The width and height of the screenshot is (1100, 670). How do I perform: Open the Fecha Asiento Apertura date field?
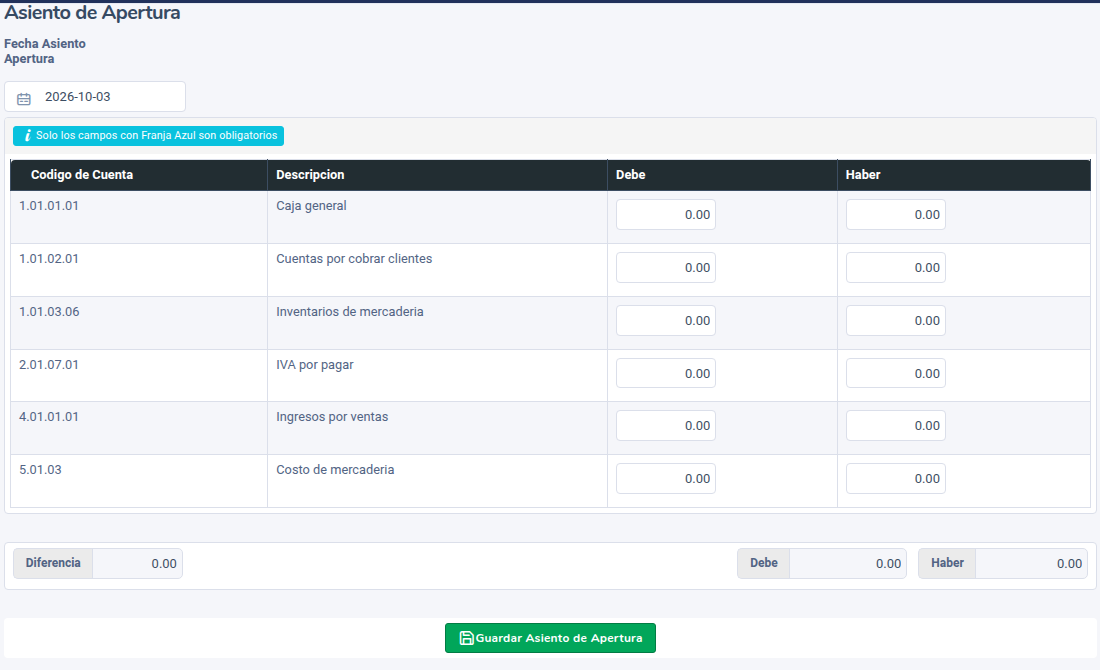(x=95, y=97)
